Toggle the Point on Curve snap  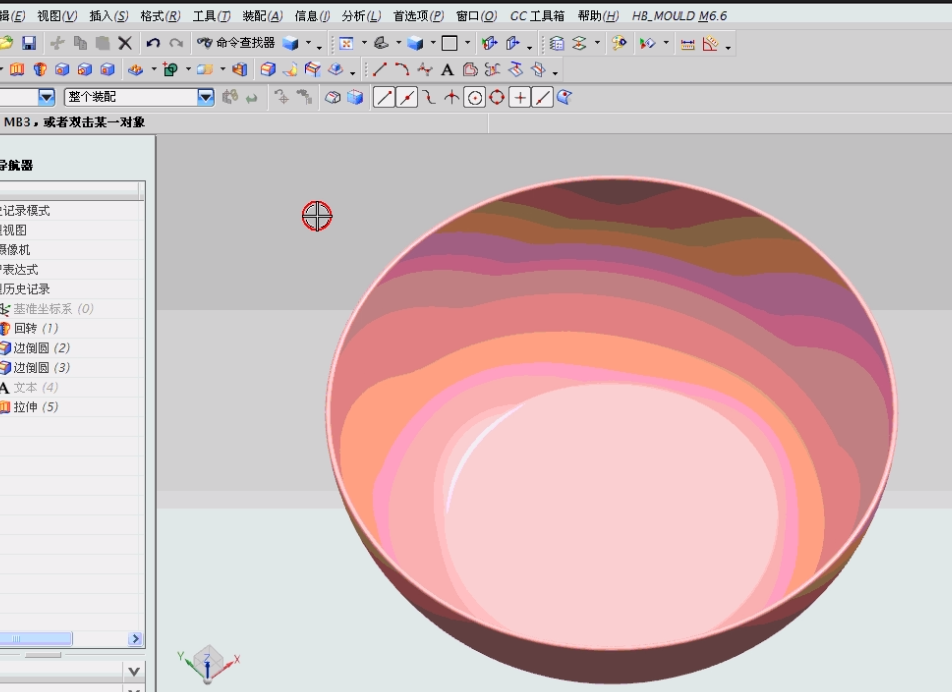pyautogui.click(x=542, y=97)
